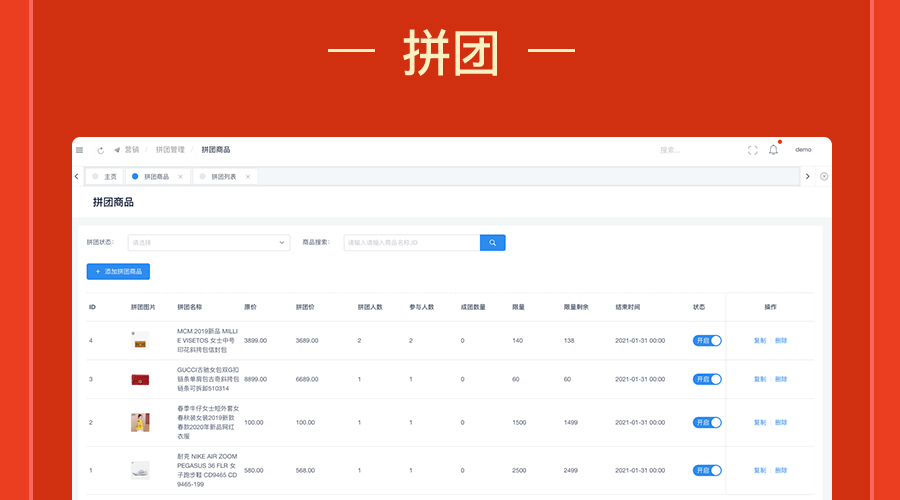
Task: Click 删除 link for the GUCCI product row
Action: [x=781, y=380]
